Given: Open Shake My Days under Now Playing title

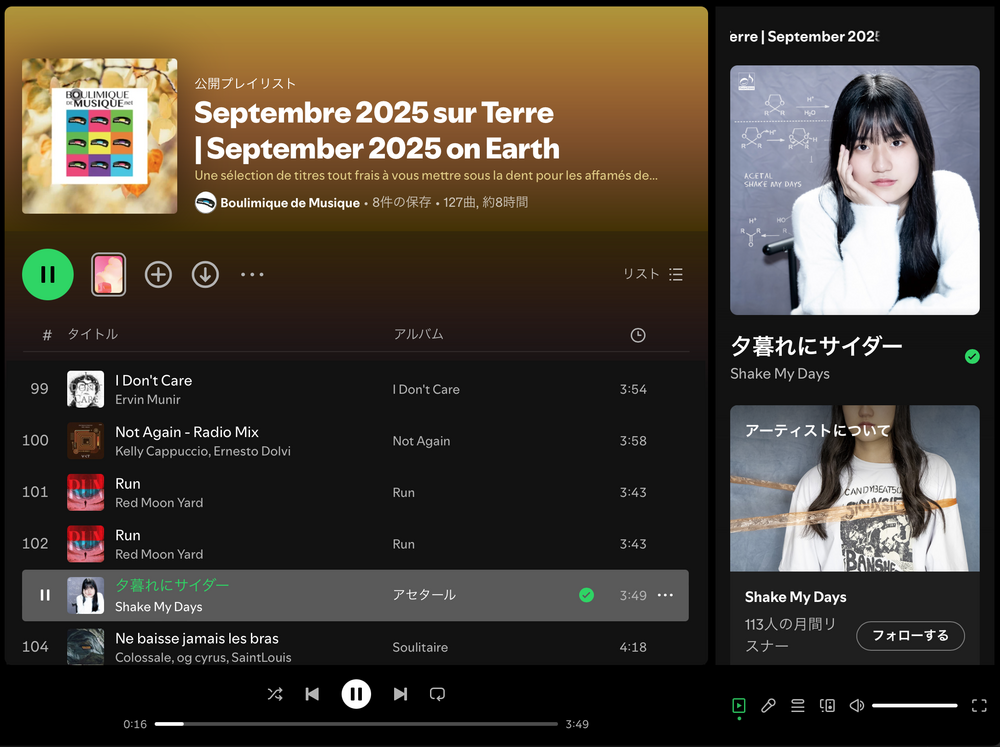Looking at the screenshot, I should pyautogui.click(x=780, y=374).
